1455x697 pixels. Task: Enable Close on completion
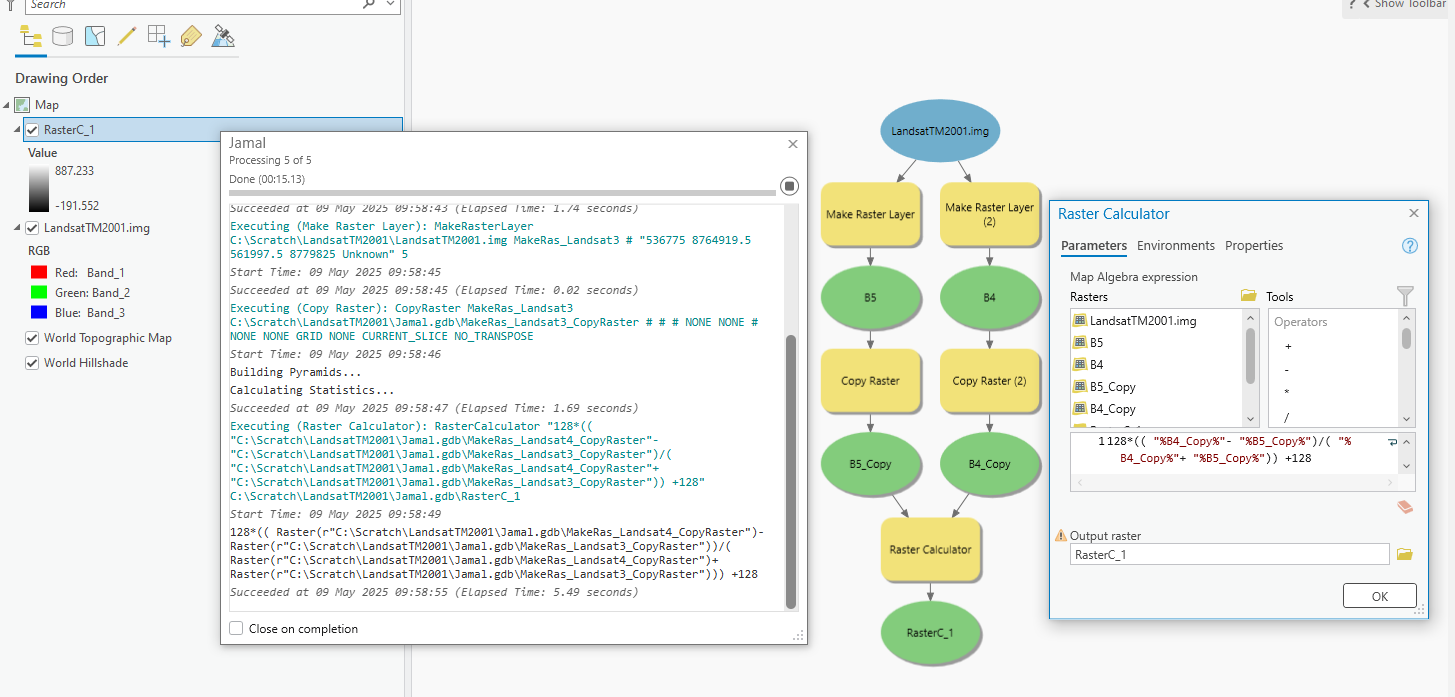(236, 628)
